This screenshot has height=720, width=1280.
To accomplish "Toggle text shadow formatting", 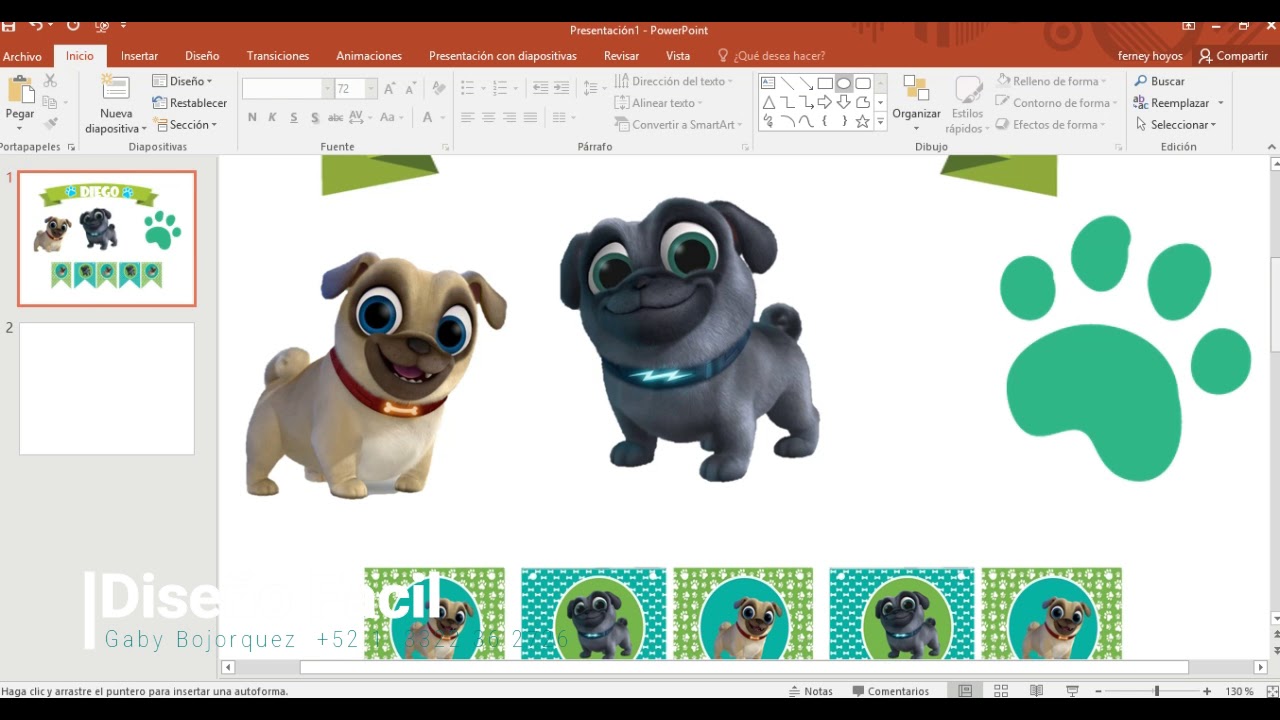I will pyautogui.click(x=315, y=117).
